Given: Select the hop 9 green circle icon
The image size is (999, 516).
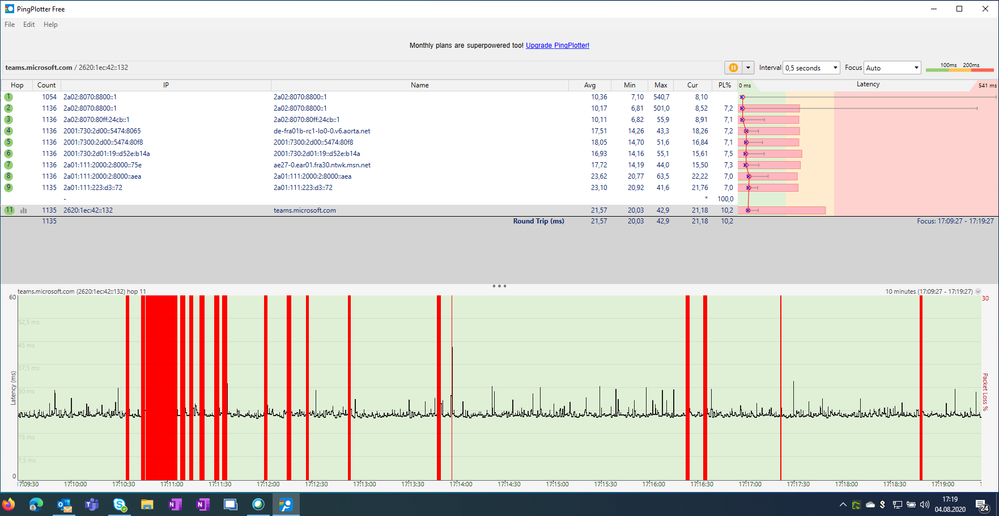Looking at the screenshot, I should (x=9, y=187).
